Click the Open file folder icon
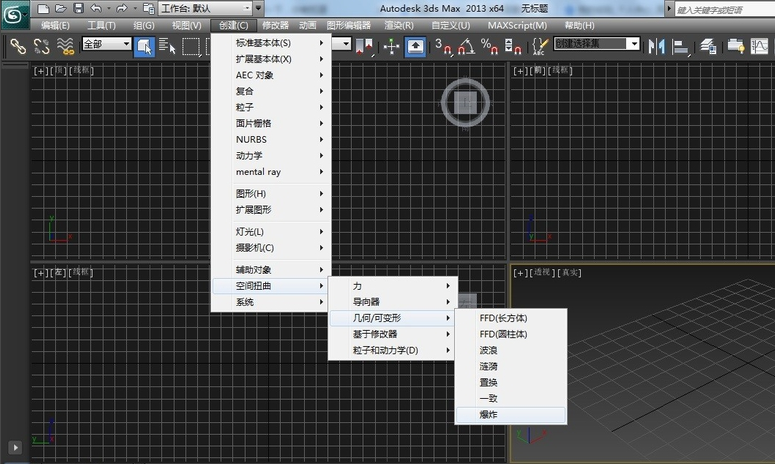Screen dimensions: 775x464 [60, 8]
